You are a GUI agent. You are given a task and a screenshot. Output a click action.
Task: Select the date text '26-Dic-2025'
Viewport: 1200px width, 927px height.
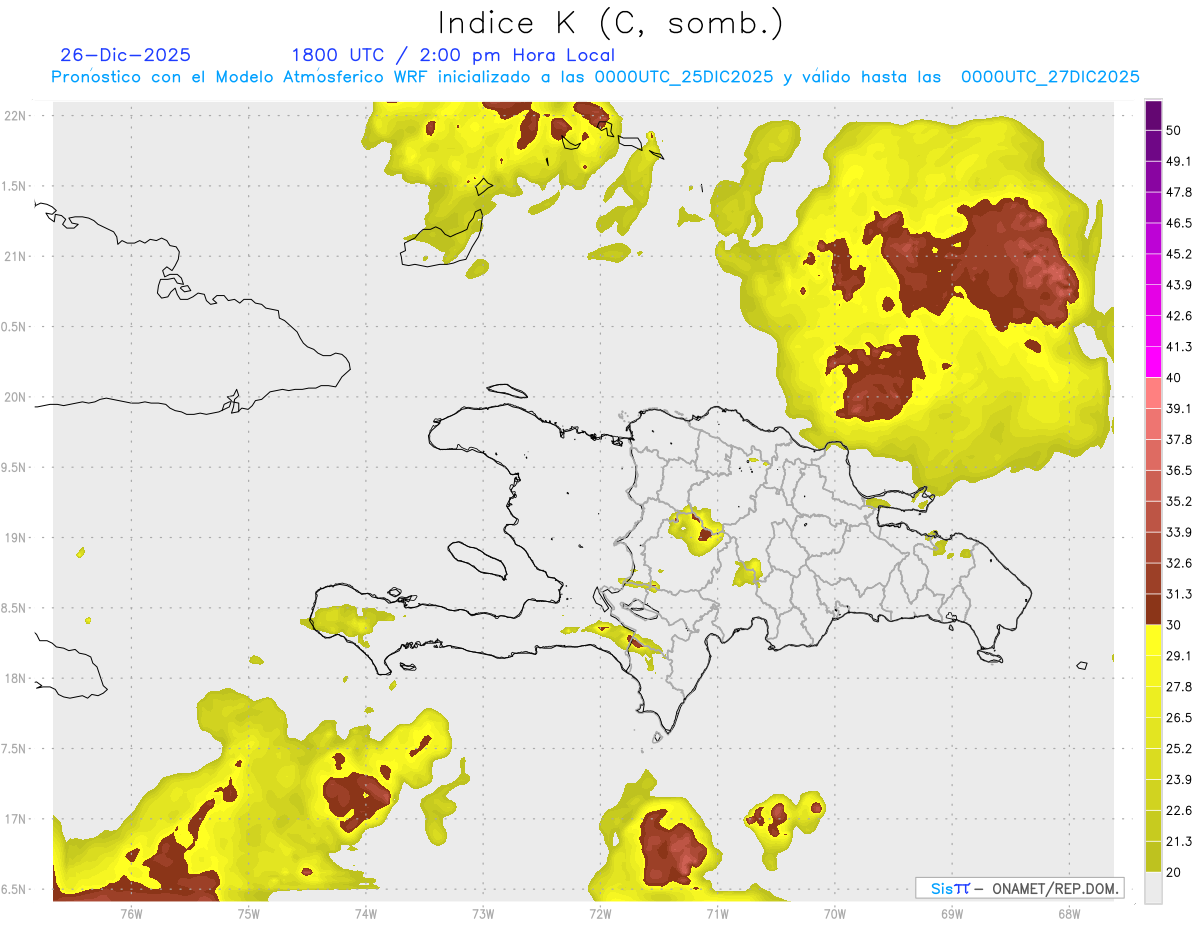point(125,55)
